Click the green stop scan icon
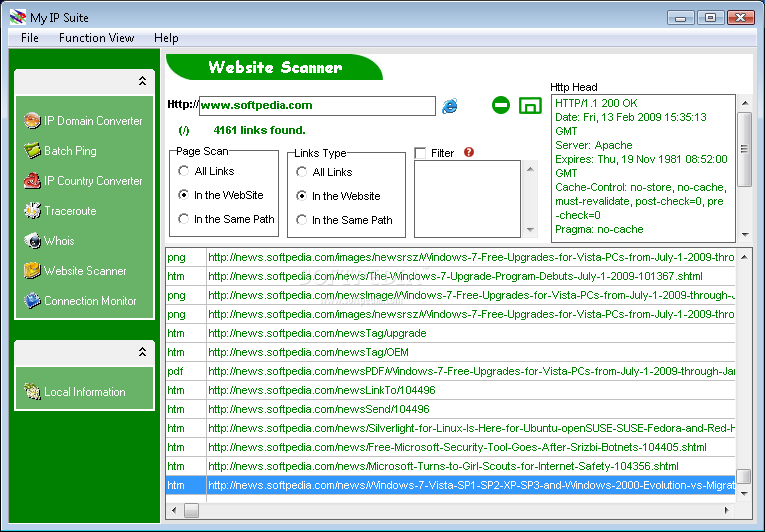The image size is (765, 532). click(501, 105)
